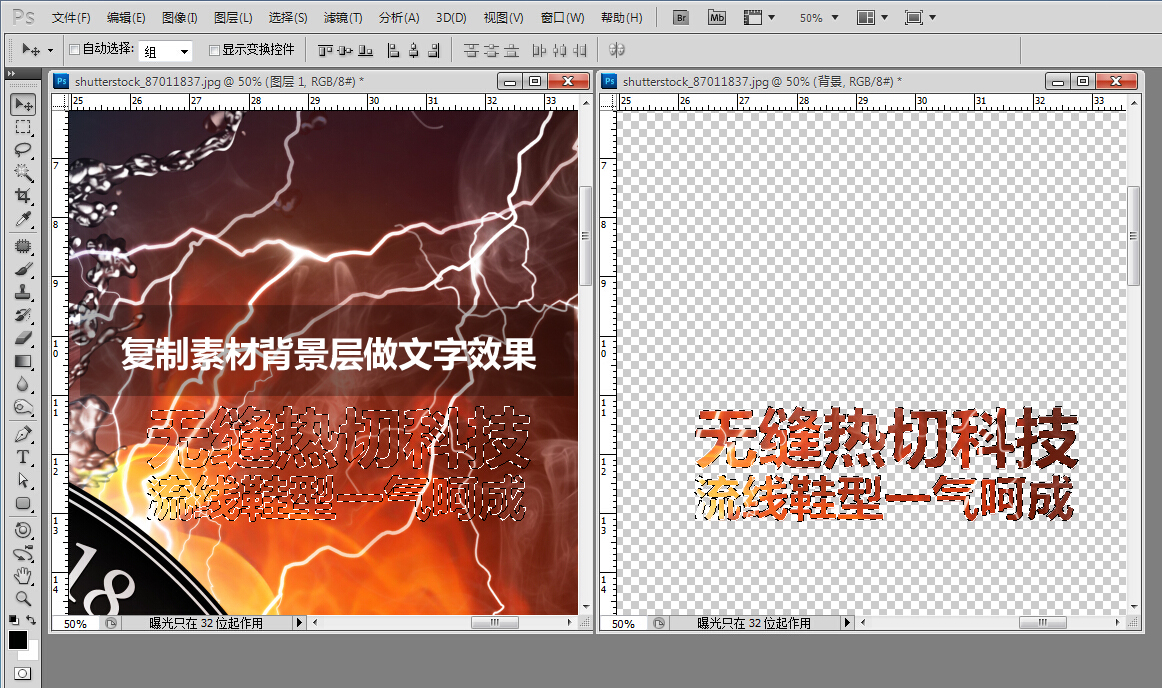
Task: Choose the Blur tool
Action: pyautogui.click(x=24, y=384)
